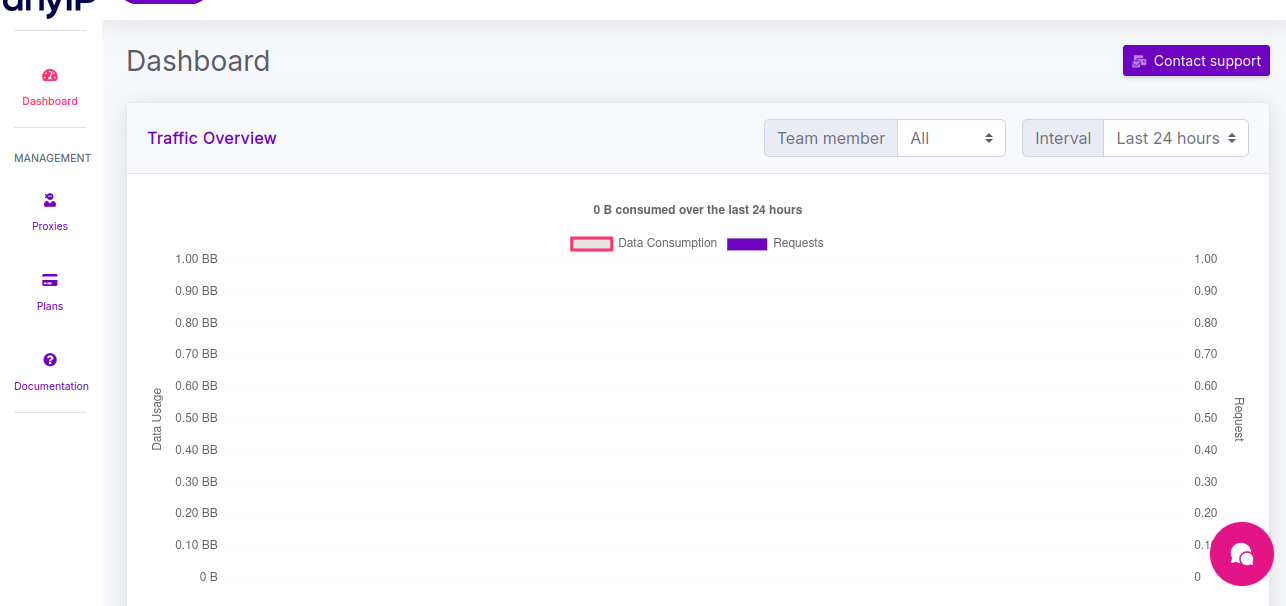Click the purple Requests legend color box

pos(747,244)
